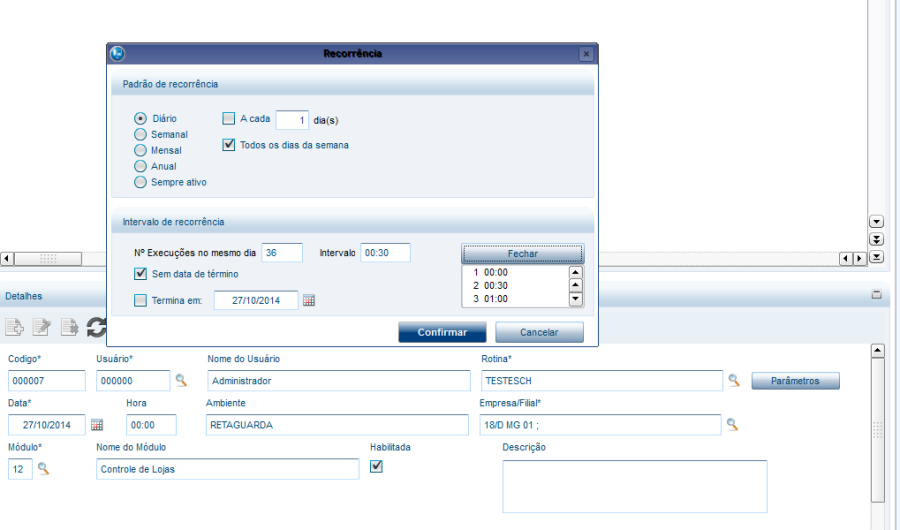Viewport: 900px width, 530px height.
Task: Open Parâmetros next to Rotina
Action: (x=795, y=381)
